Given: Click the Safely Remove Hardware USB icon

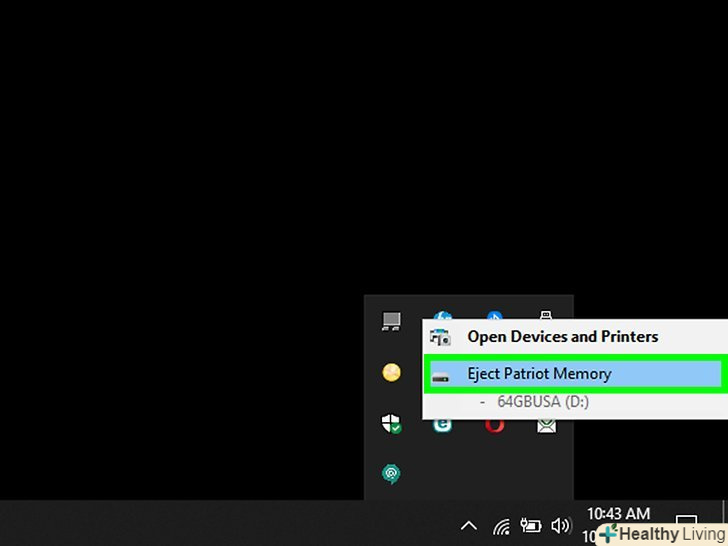Looking at the screenshot, I should tap(546, 315).
